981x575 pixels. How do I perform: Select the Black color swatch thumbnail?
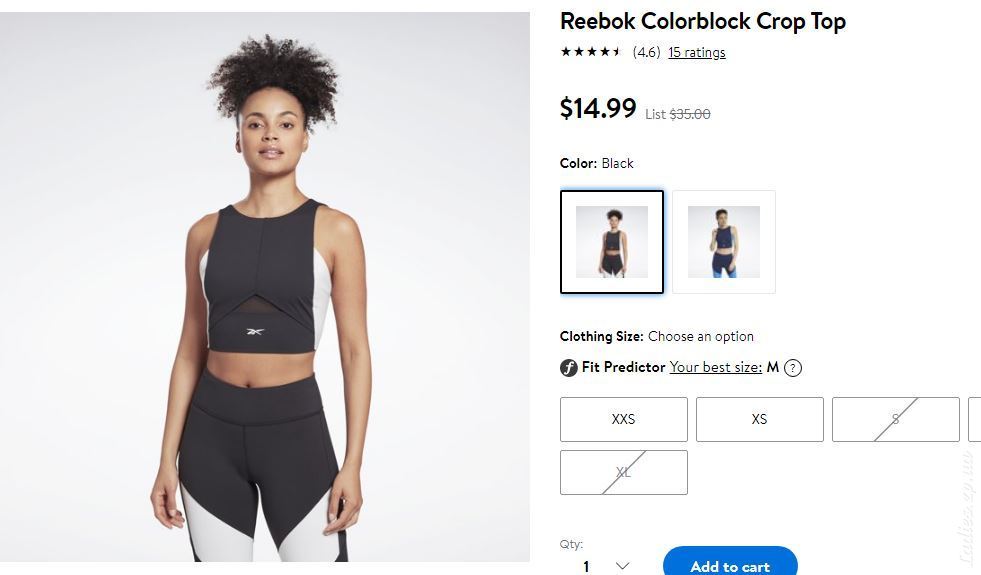coord(612,242)
